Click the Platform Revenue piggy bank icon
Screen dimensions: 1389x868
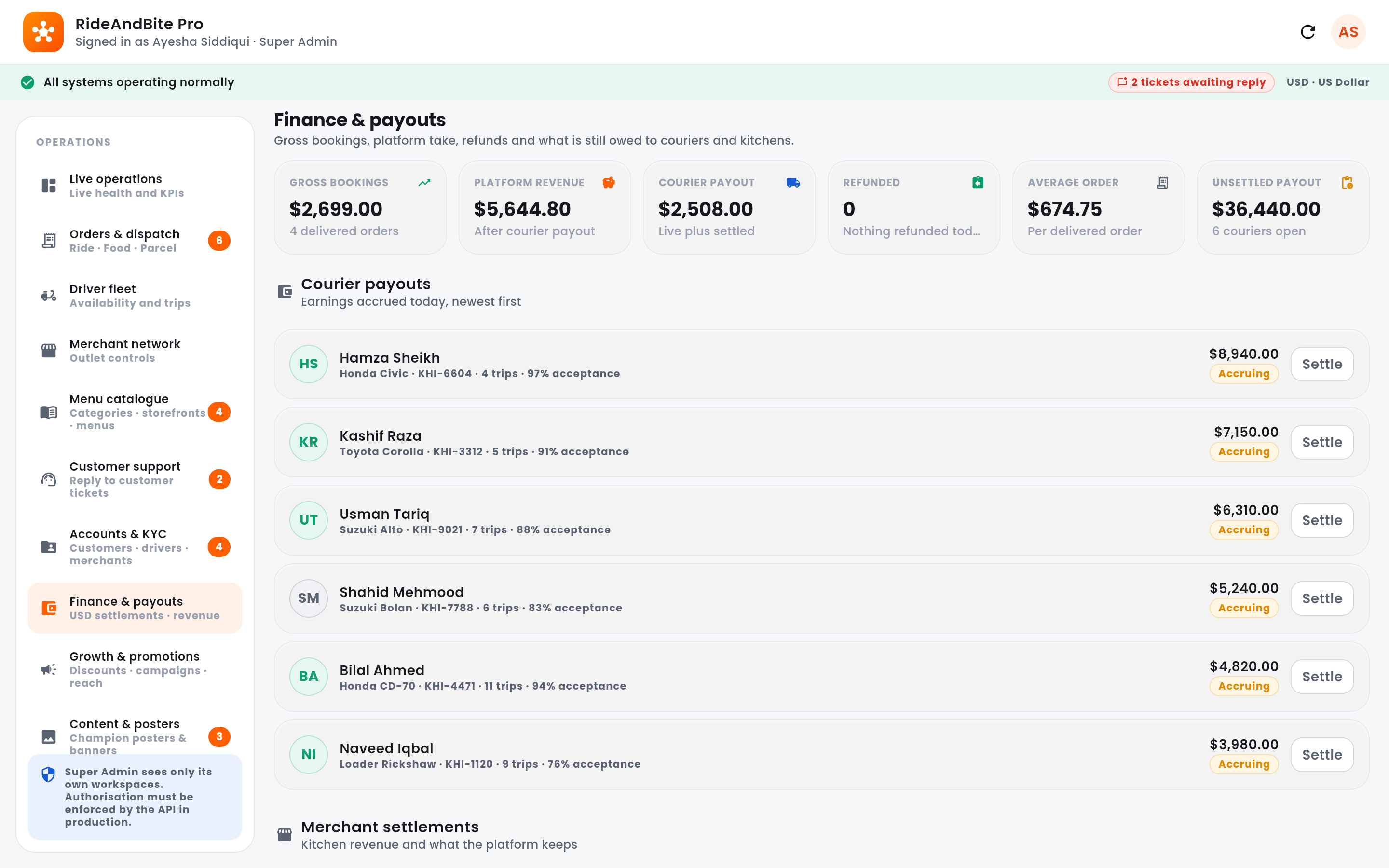point(609,183)
